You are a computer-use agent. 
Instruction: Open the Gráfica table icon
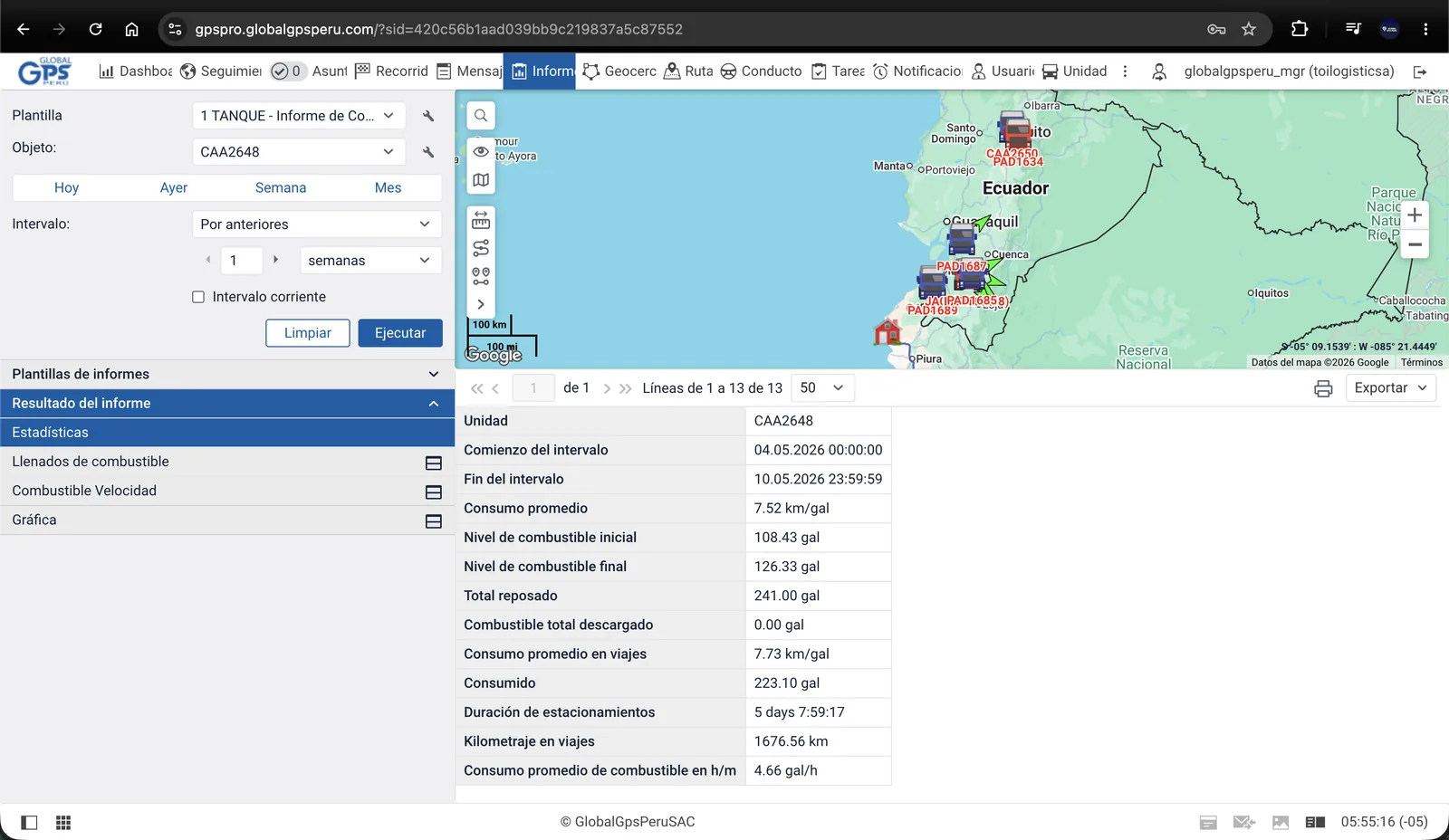[x=434, y=520]
